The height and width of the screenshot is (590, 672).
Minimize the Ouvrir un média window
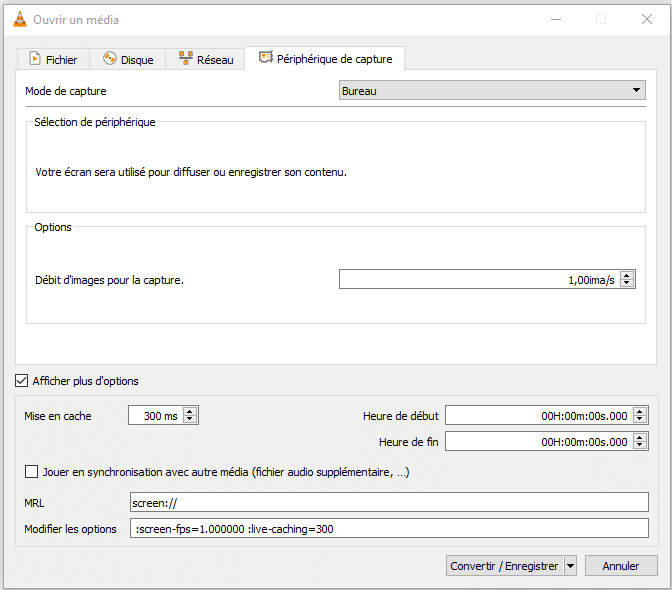pyautogui.click(x=555, y=19)
